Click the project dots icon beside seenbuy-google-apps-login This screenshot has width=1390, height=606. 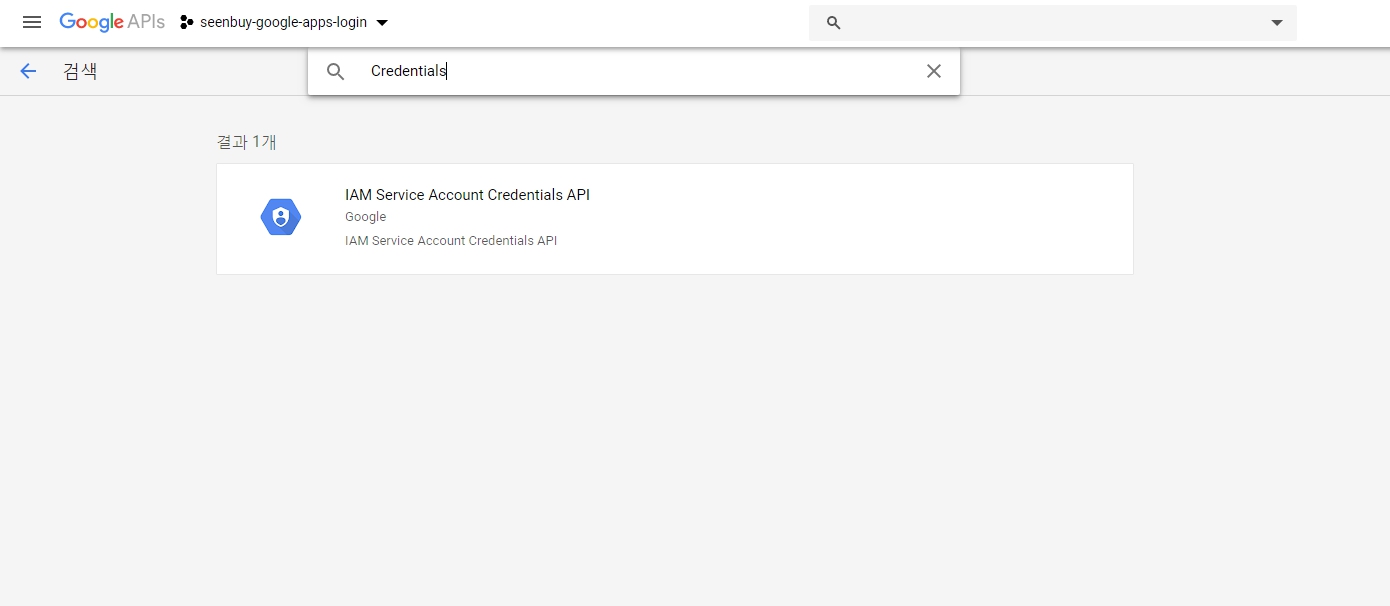point(186,22)
